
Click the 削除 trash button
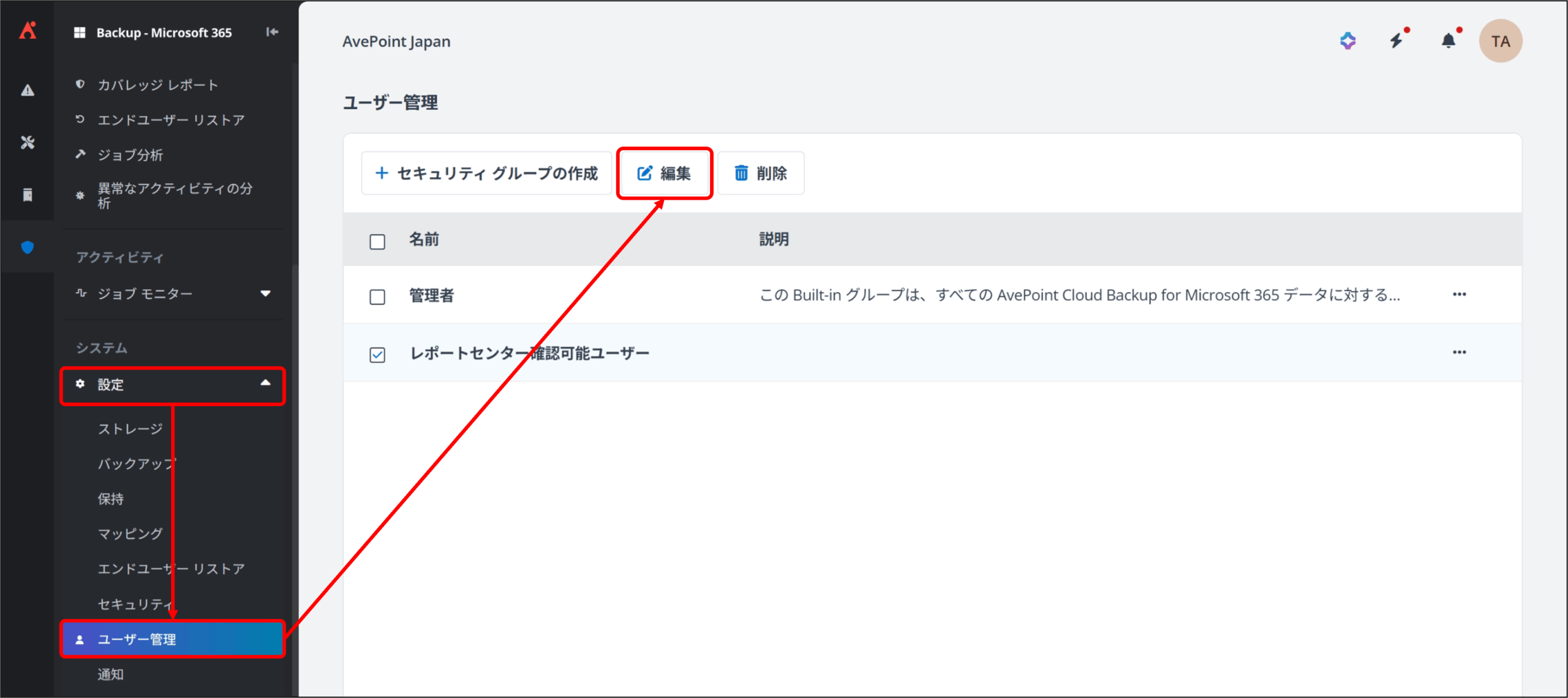[761, 173]
